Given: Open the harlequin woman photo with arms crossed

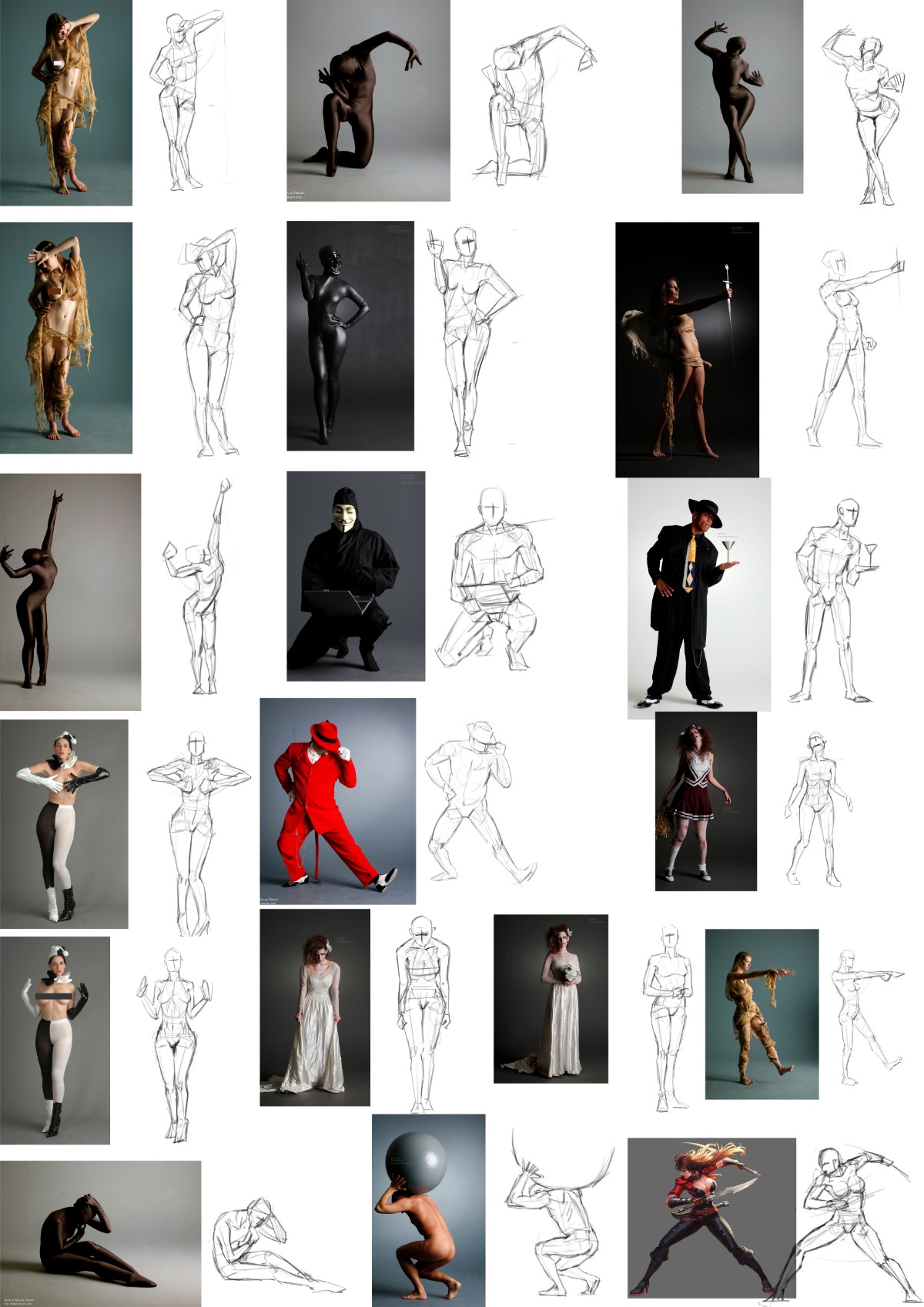Looking at the screenshot, I should [x=64, y=824].
